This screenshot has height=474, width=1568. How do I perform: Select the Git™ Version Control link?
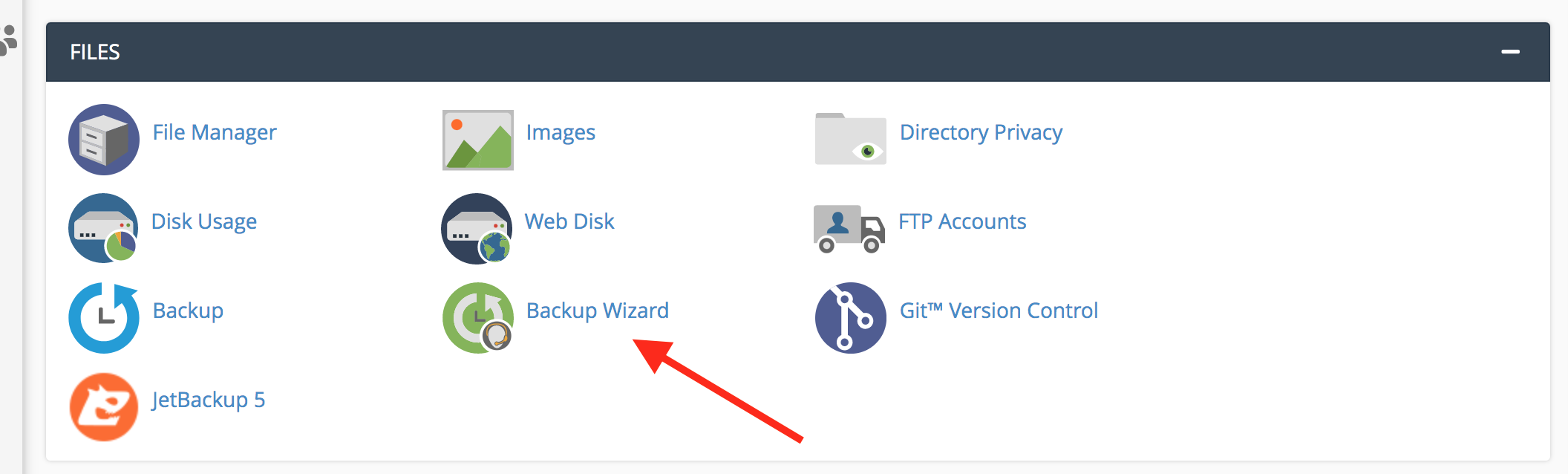[x=999, y=311]
